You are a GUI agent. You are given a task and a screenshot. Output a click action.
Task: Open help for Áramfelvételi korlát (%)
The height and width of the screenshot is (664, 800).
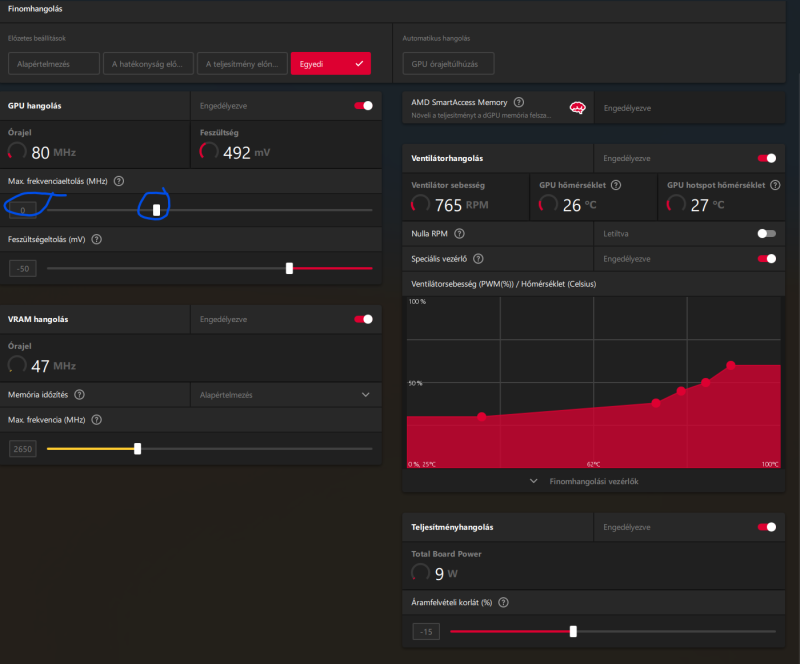(x=503, y=602)
